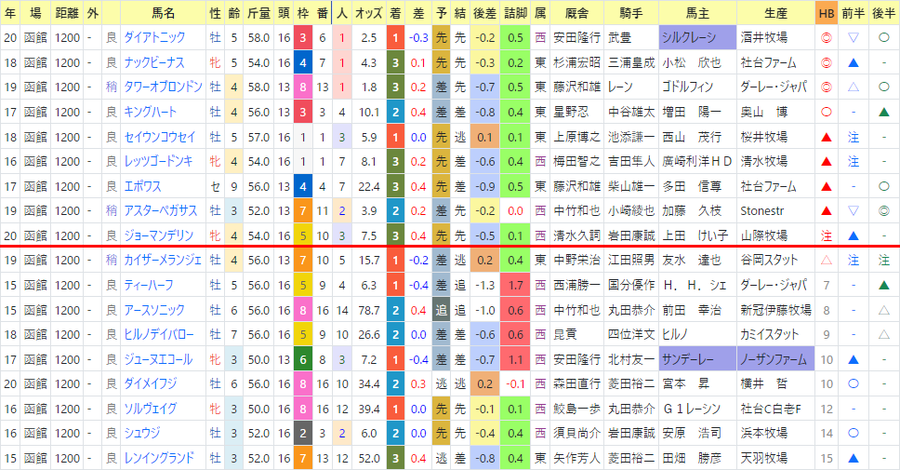
Task: Click the green ◎ 後半 mark for アスターペガサス
Action: click(884, 211)
